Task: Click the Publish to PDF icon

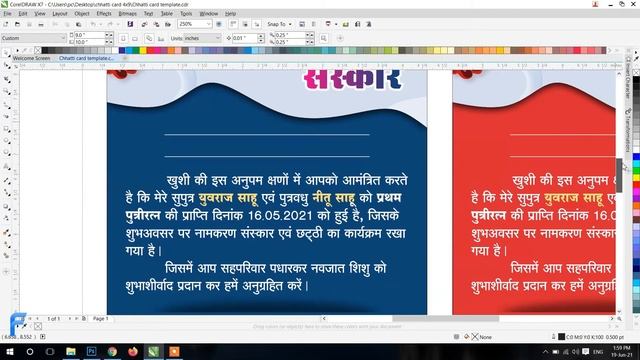Action: 168,24
